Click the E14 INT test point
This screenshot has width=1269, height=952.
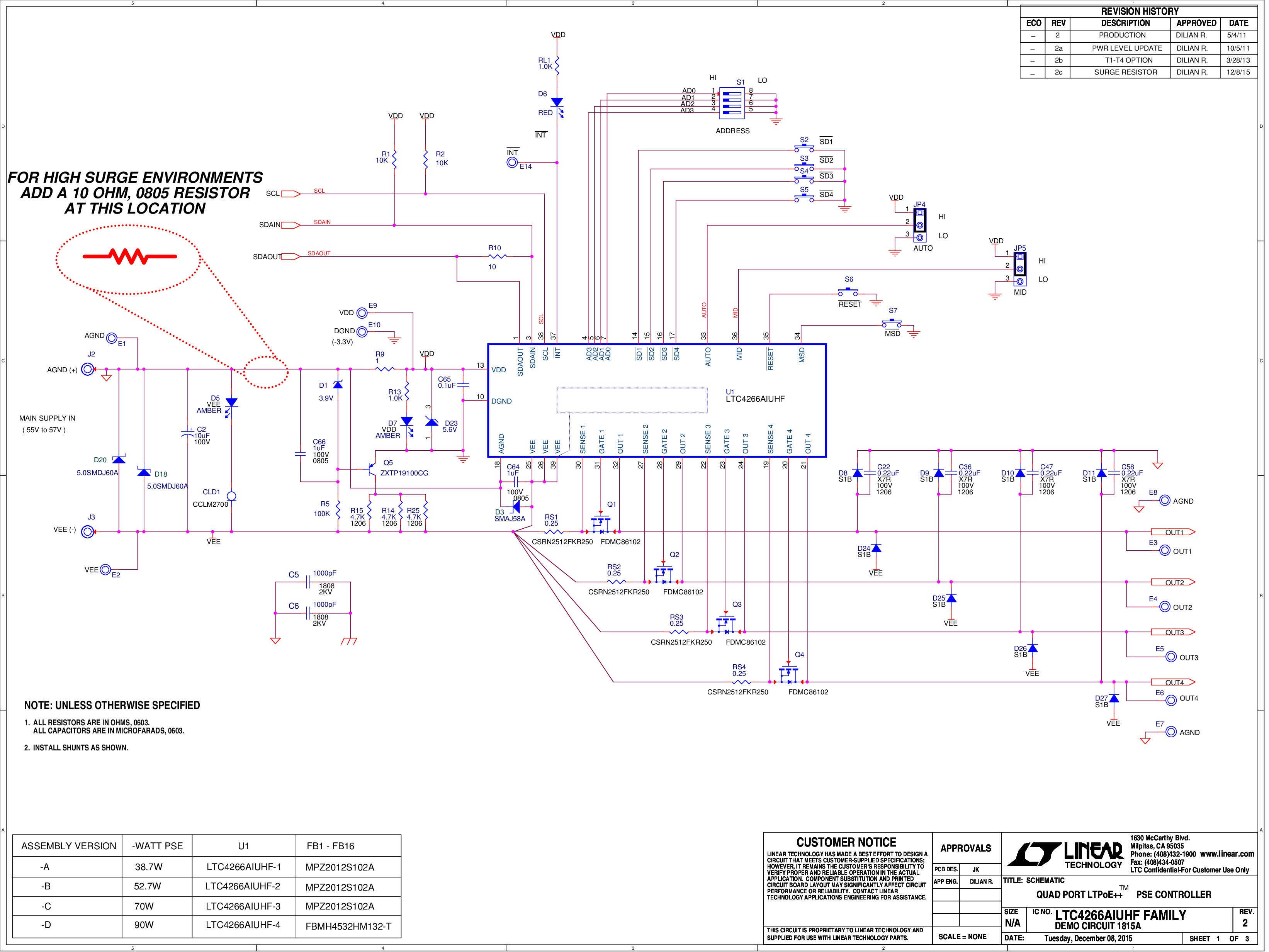click(512, 163)
